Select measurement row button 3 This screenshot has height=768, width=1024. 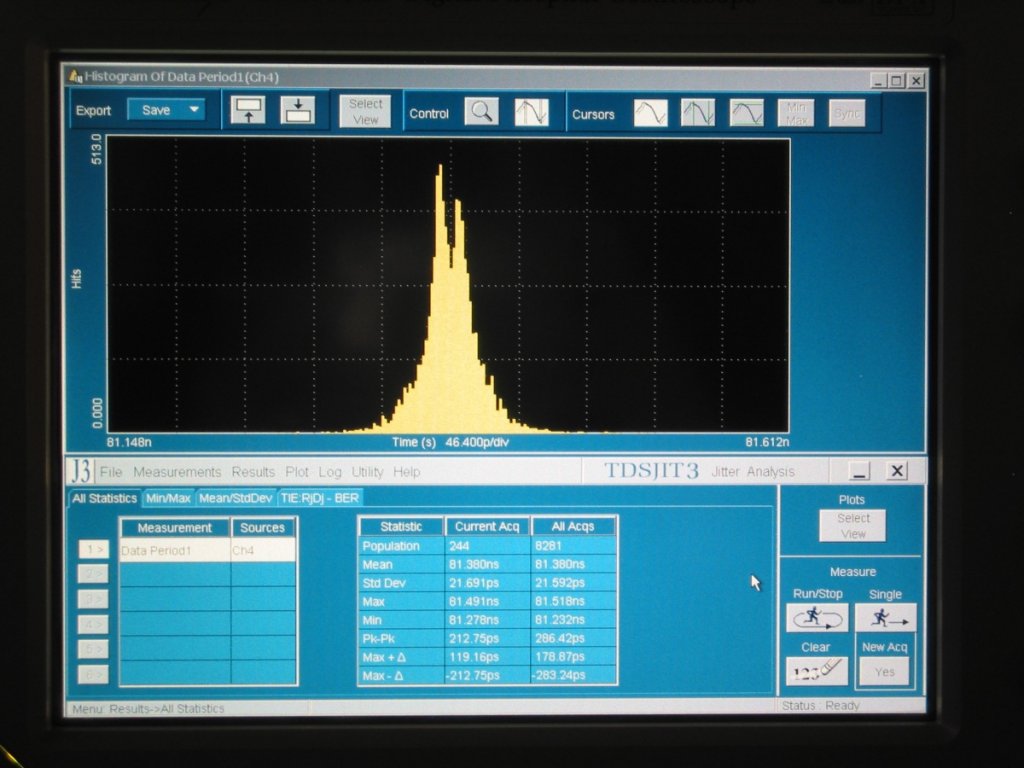tap(93, 599)
